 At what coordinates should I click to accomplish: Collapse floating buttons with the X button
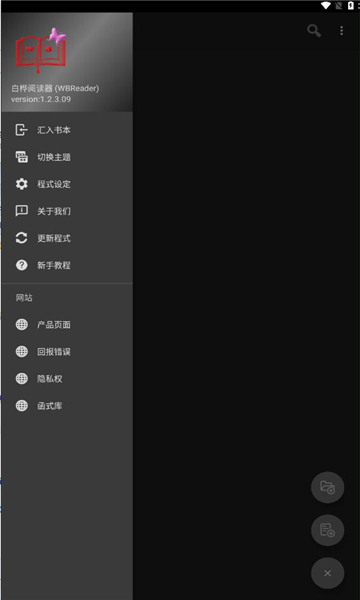(327, 573)
